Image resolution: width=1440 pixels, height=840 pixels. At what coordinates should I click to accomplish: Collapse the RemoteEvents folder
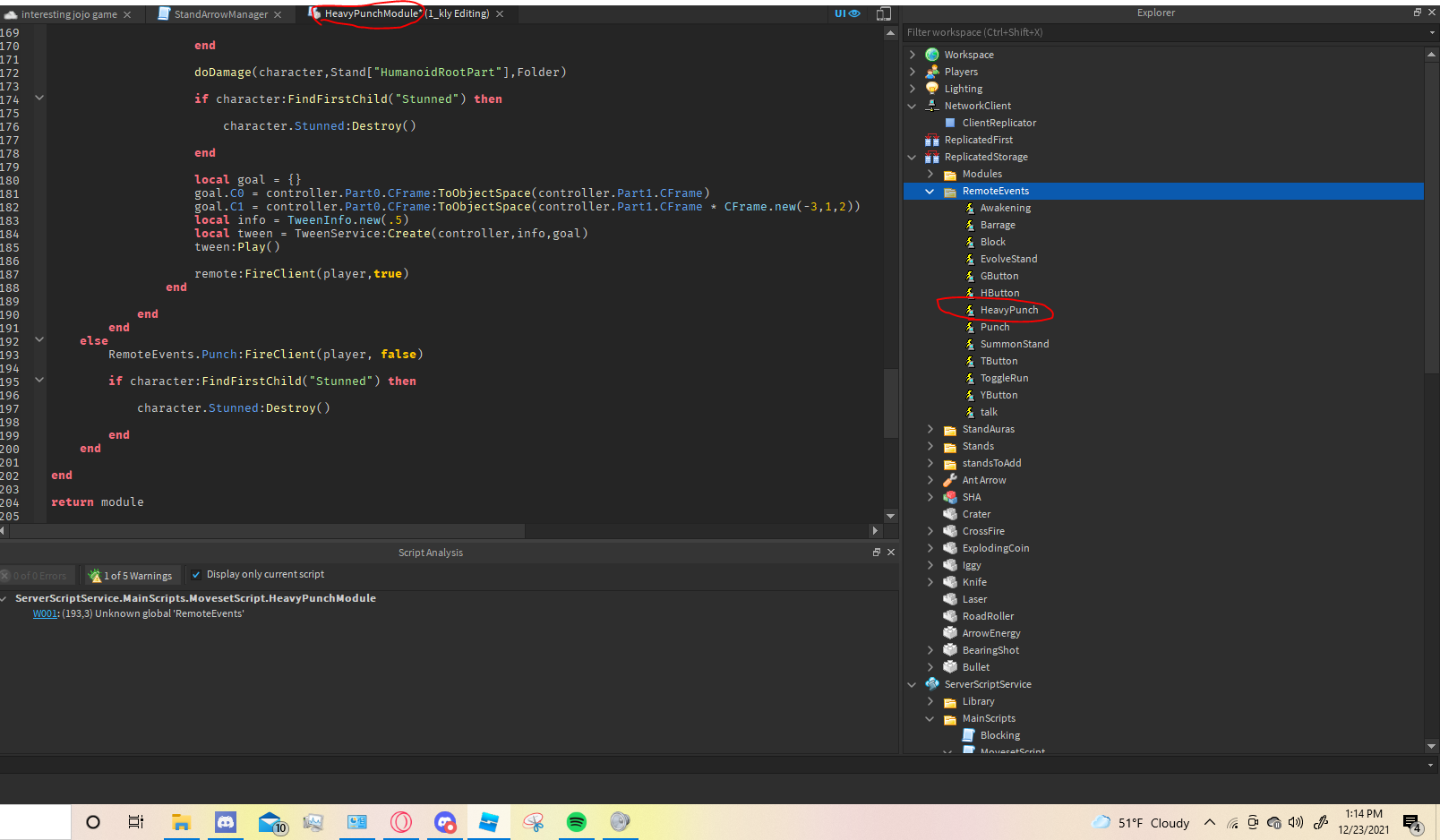930,191
